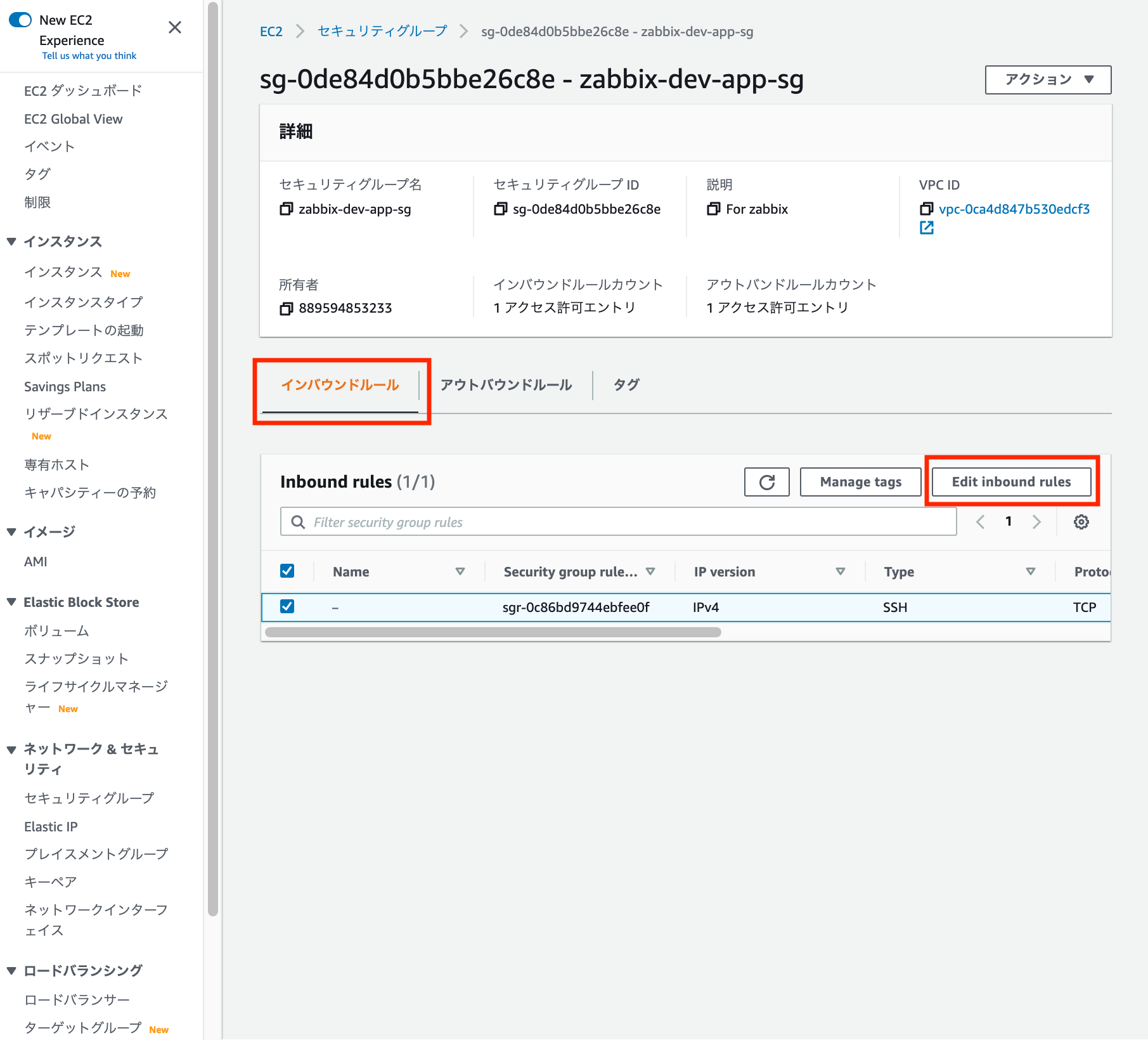The width and height of the screenshot is (1148, 1040).
Task: Open the EC2 breadcrumb link
Action: (271, 32)
